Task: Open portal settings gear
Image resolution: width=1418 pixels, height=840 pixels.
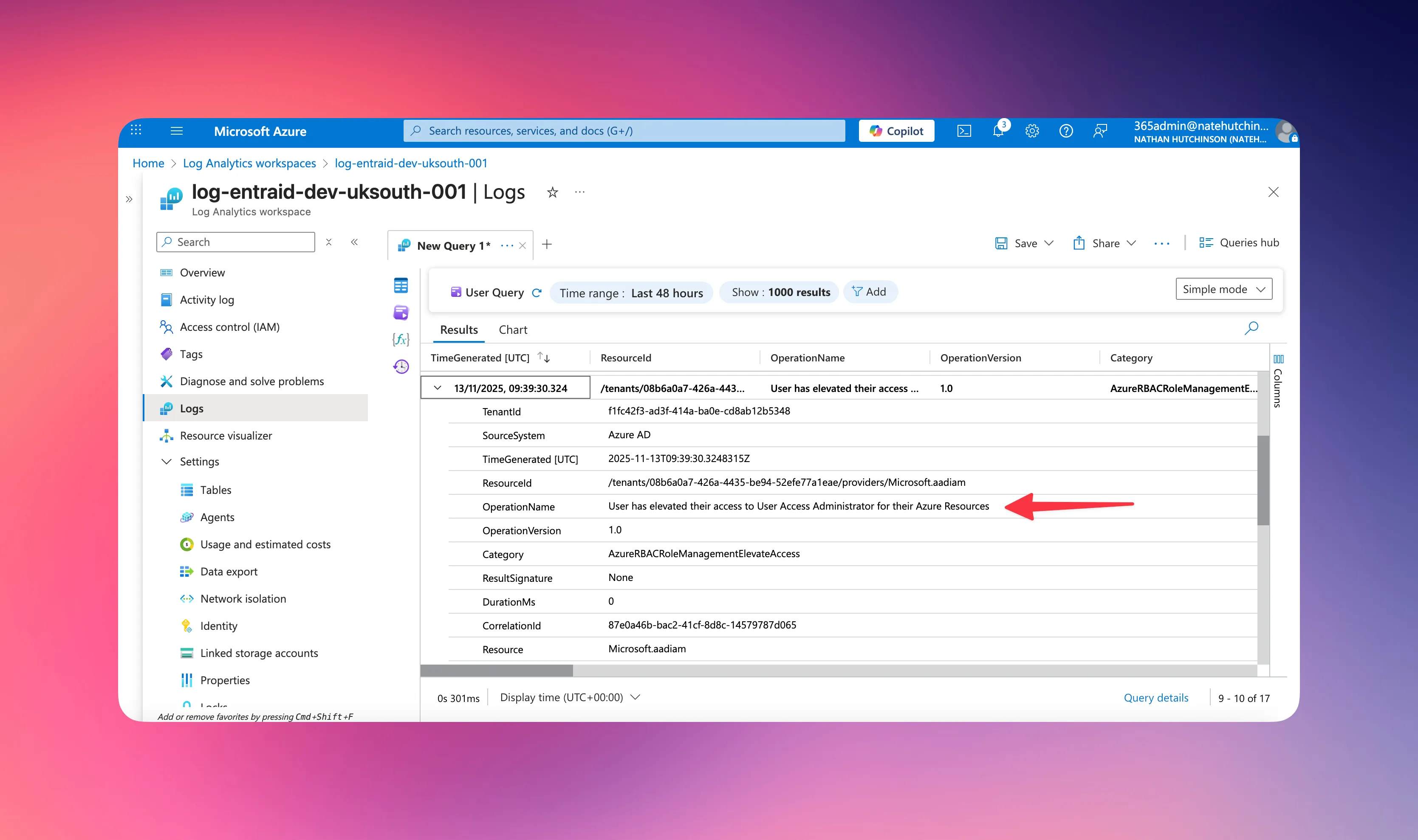Action: click(1032, 131)
